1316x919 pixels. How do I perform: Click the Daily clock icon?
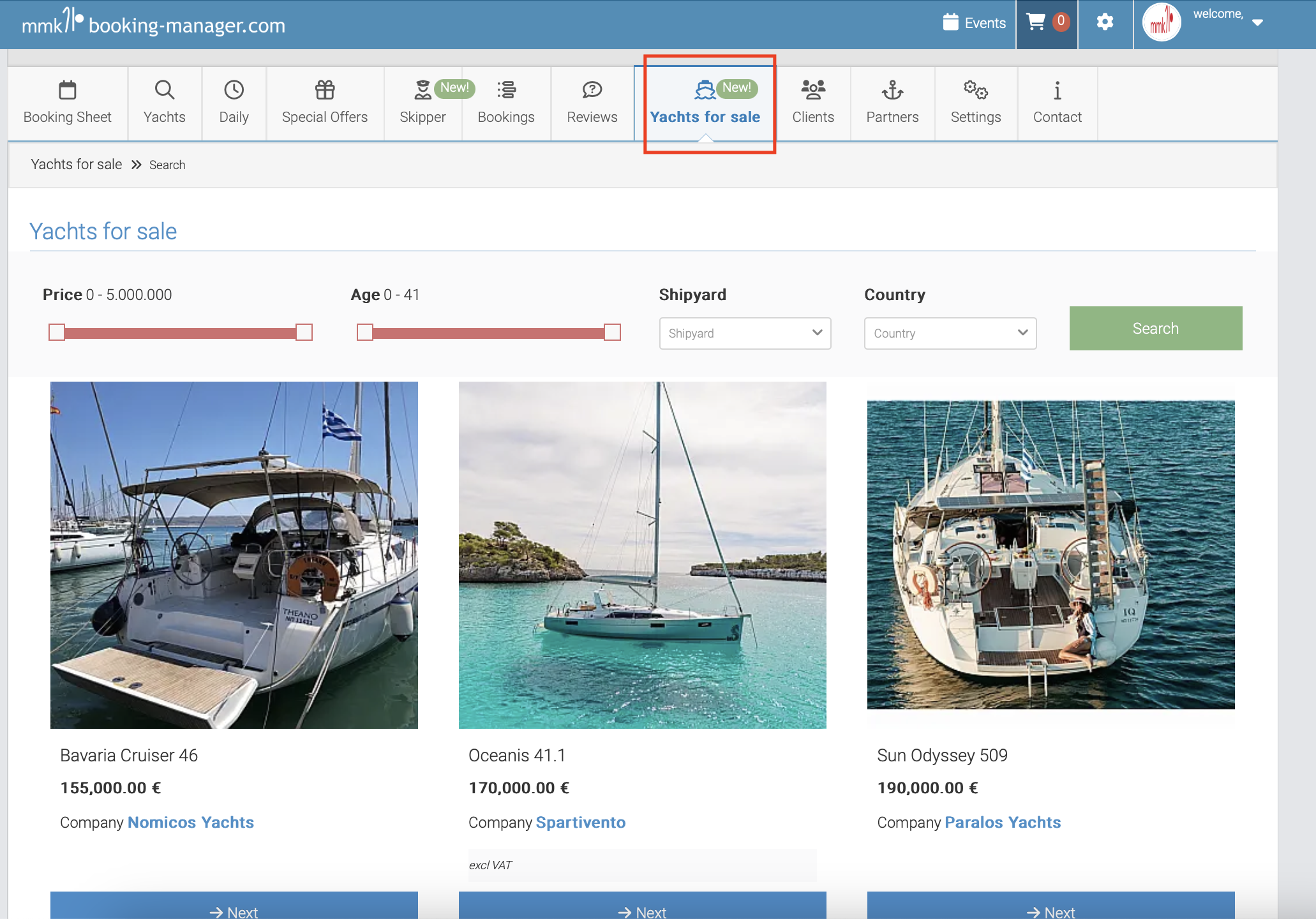234,90
